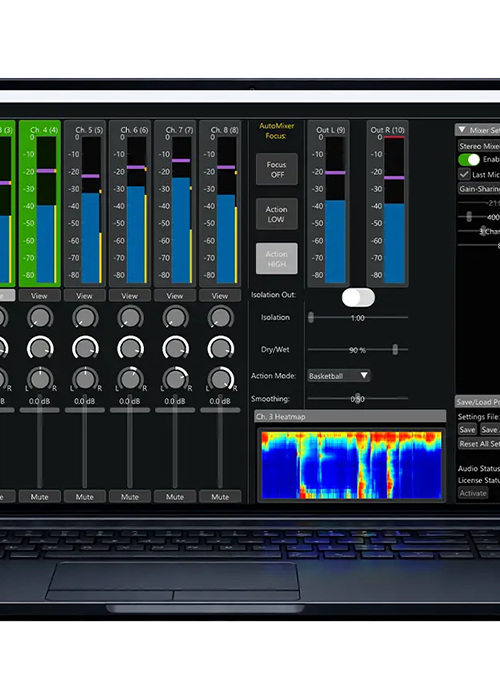Click the Smoothing slider at 0.50
This screenshot has height=700, width=500.
click(x=358, y=398)
